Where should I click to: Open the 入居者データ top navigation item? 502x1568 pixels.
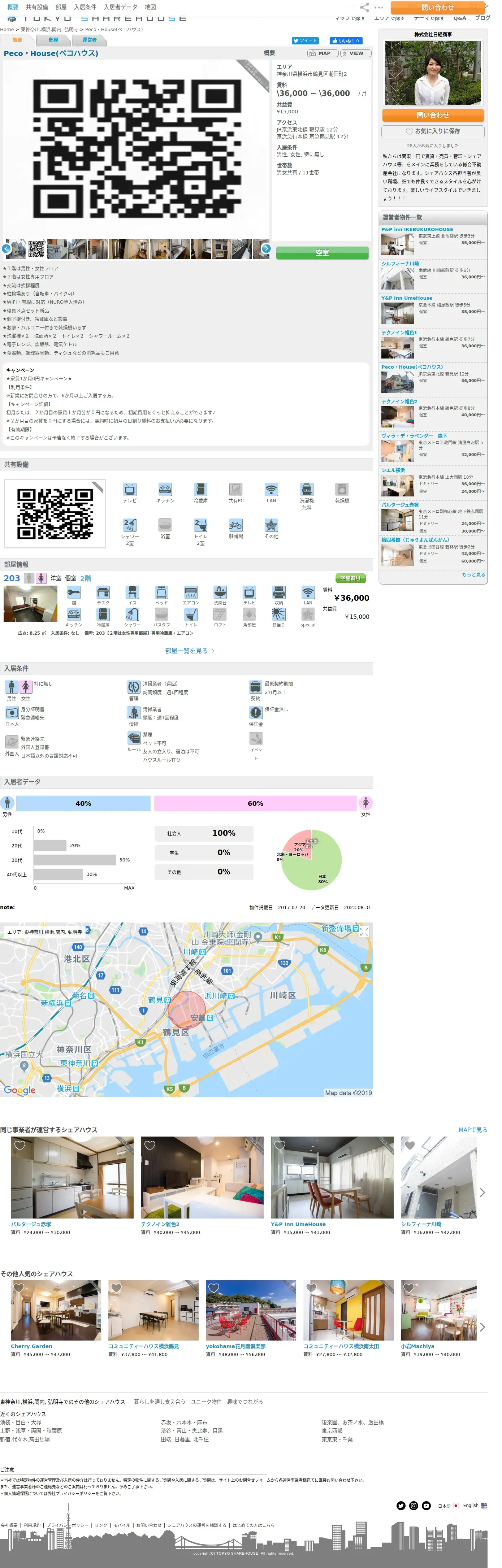point(120,7)
